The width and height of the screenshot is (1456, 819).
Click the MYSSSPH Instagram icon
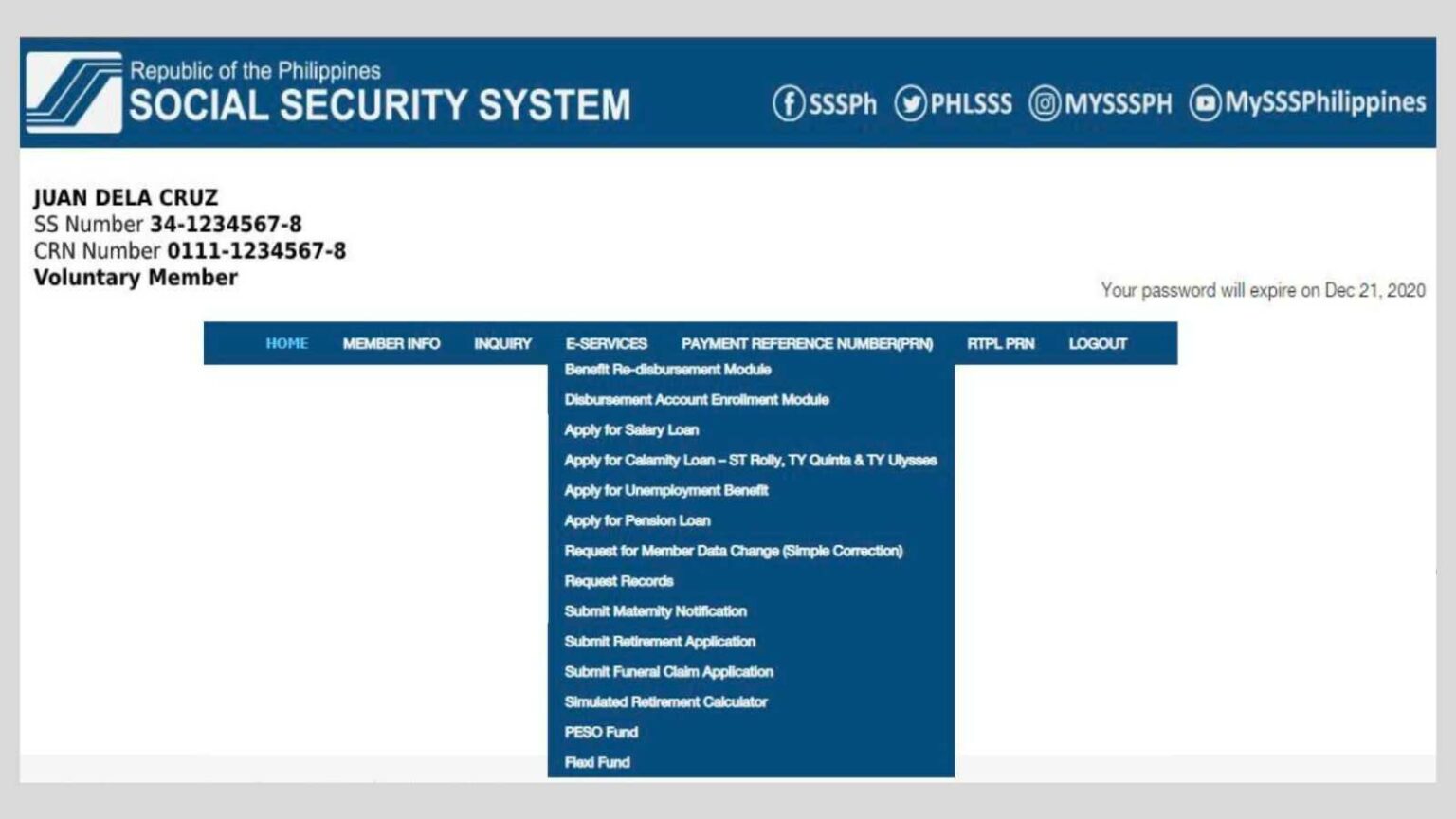pos(1044,104)
